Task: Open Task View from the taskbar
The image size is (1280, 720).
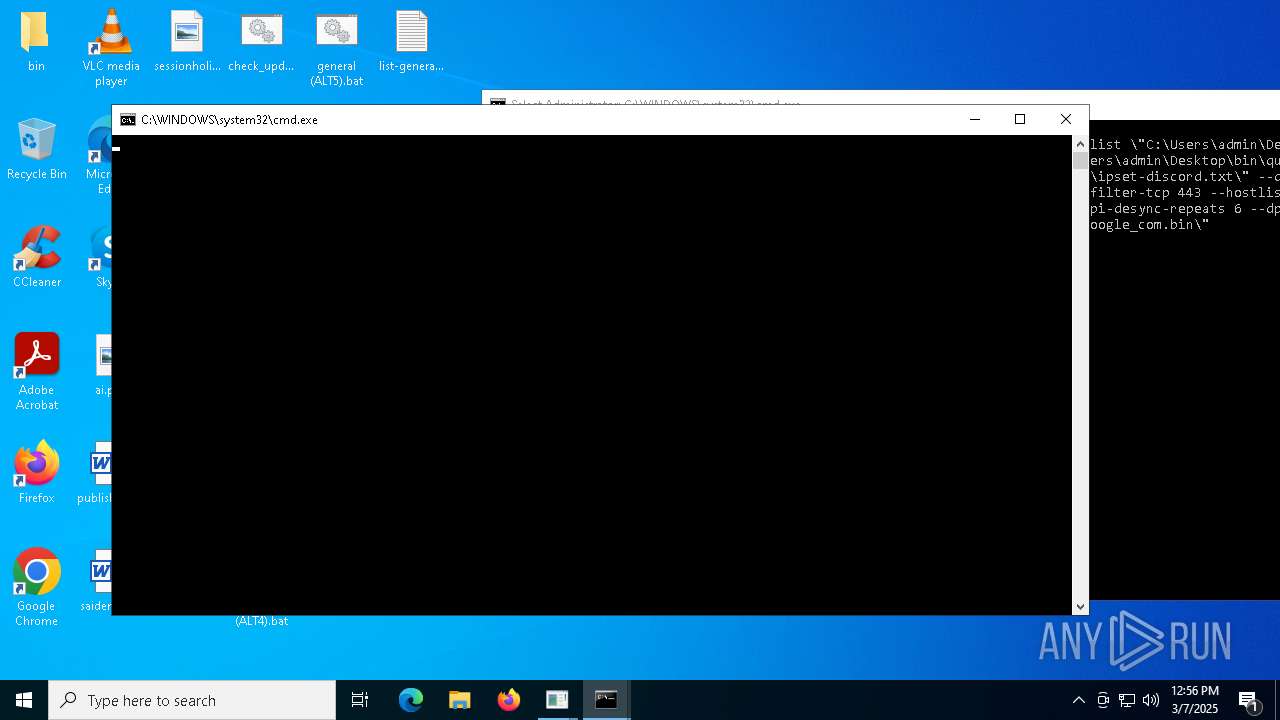Action: click(360, 700)
